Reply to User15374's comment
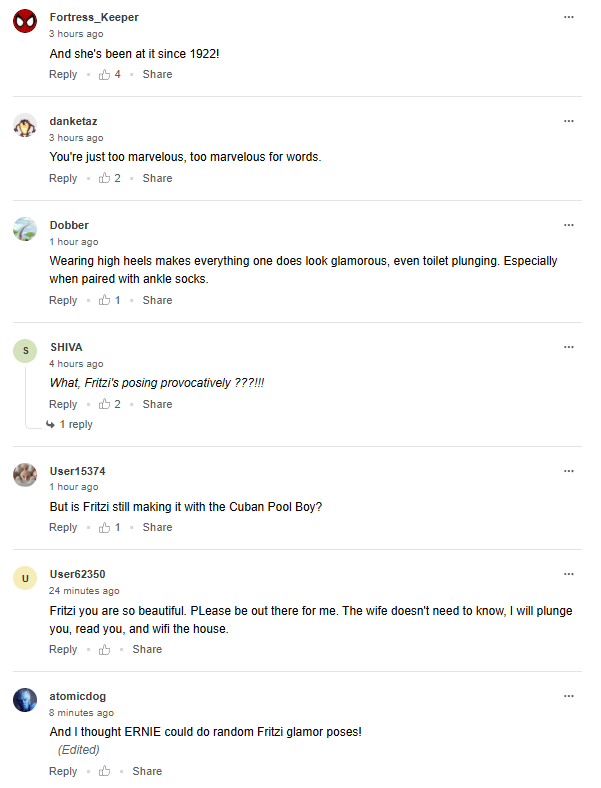 click(63, 528)
